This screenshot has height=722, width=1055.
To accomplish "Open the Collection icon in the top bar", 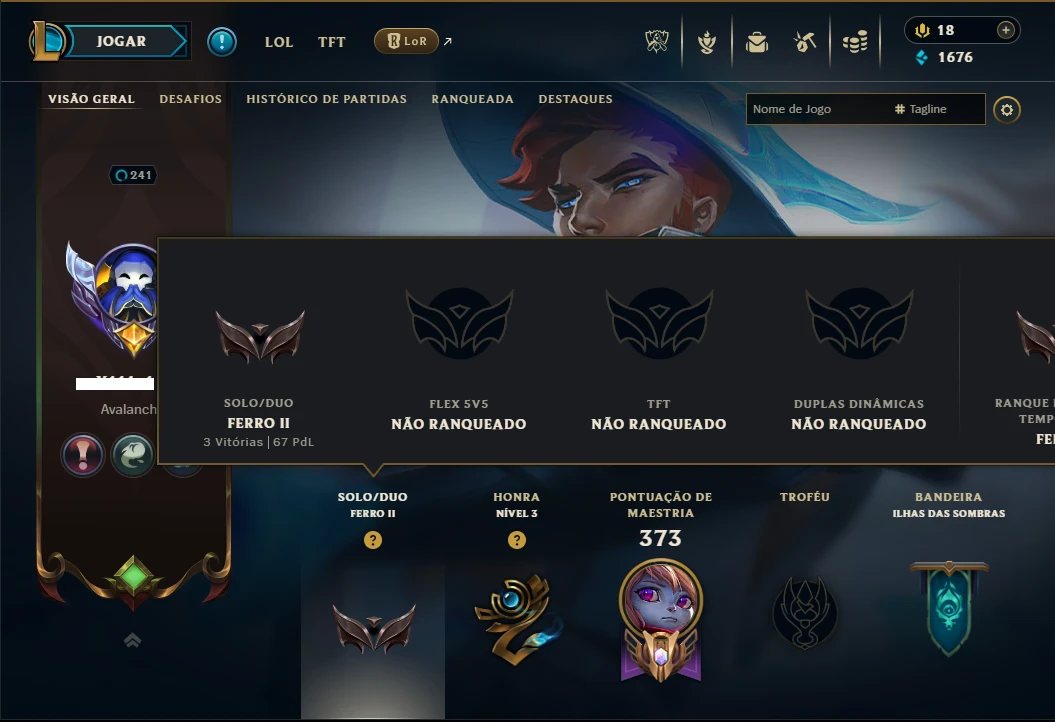I will click(706, 42).
